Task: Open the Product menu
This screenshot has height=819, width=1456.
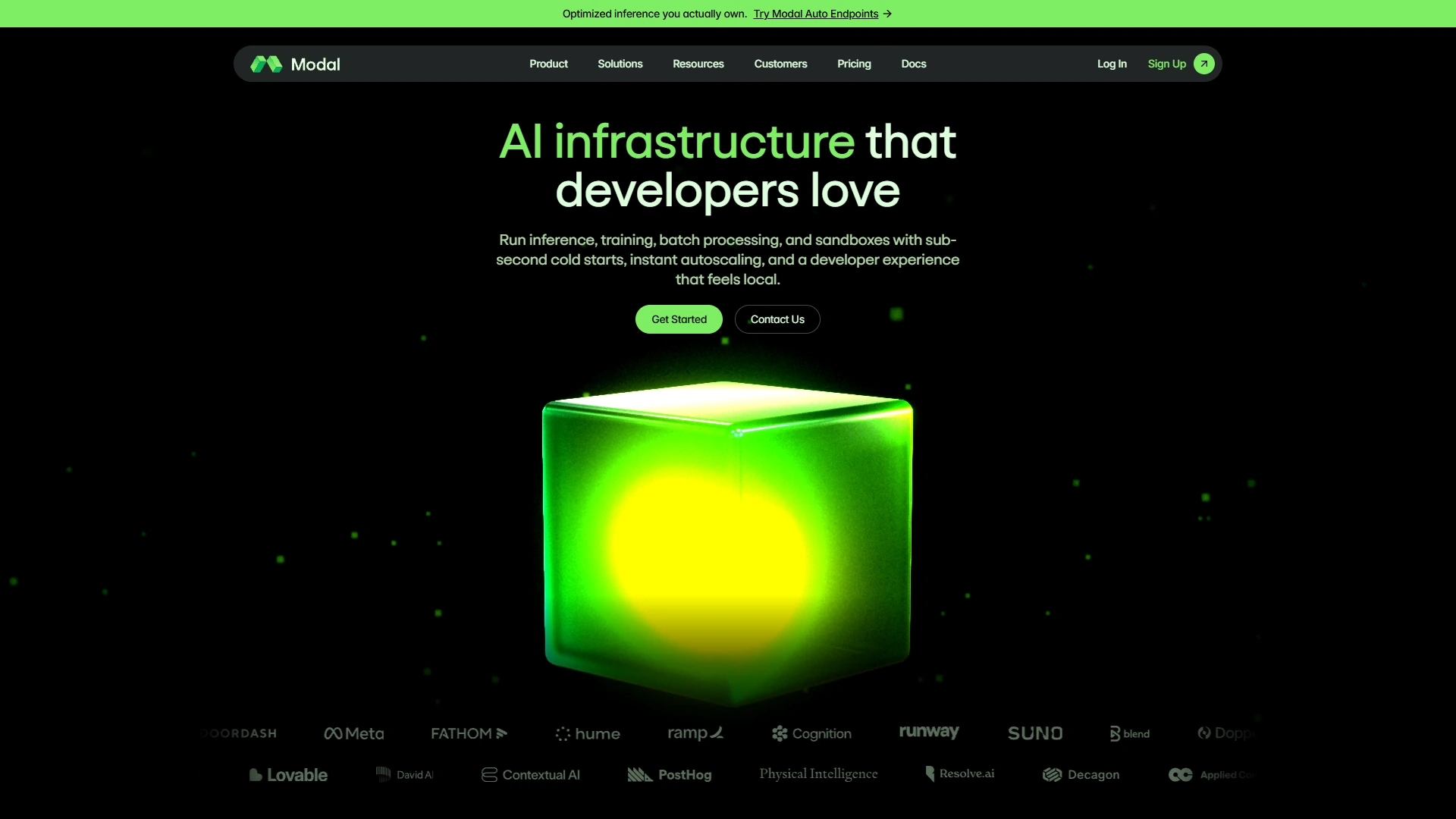Action: pyautogui.click(x=548, y=64)
